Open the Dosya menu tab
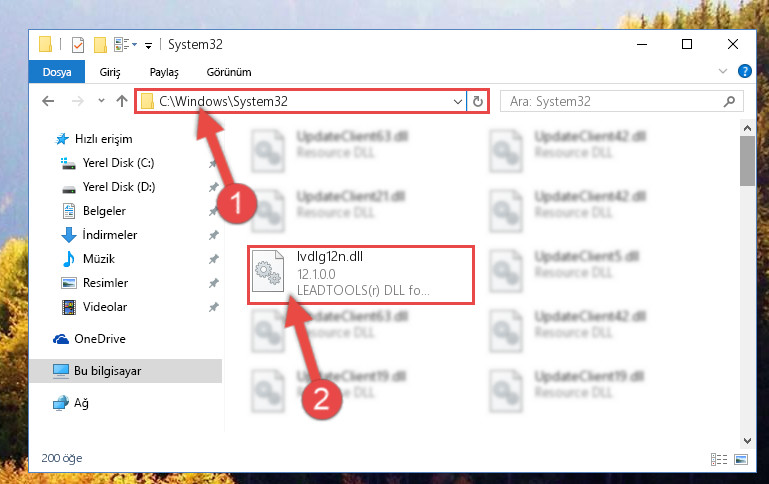The width and height of the screenshot is (769, 484). pyautogui.click(x=57, y=72)
